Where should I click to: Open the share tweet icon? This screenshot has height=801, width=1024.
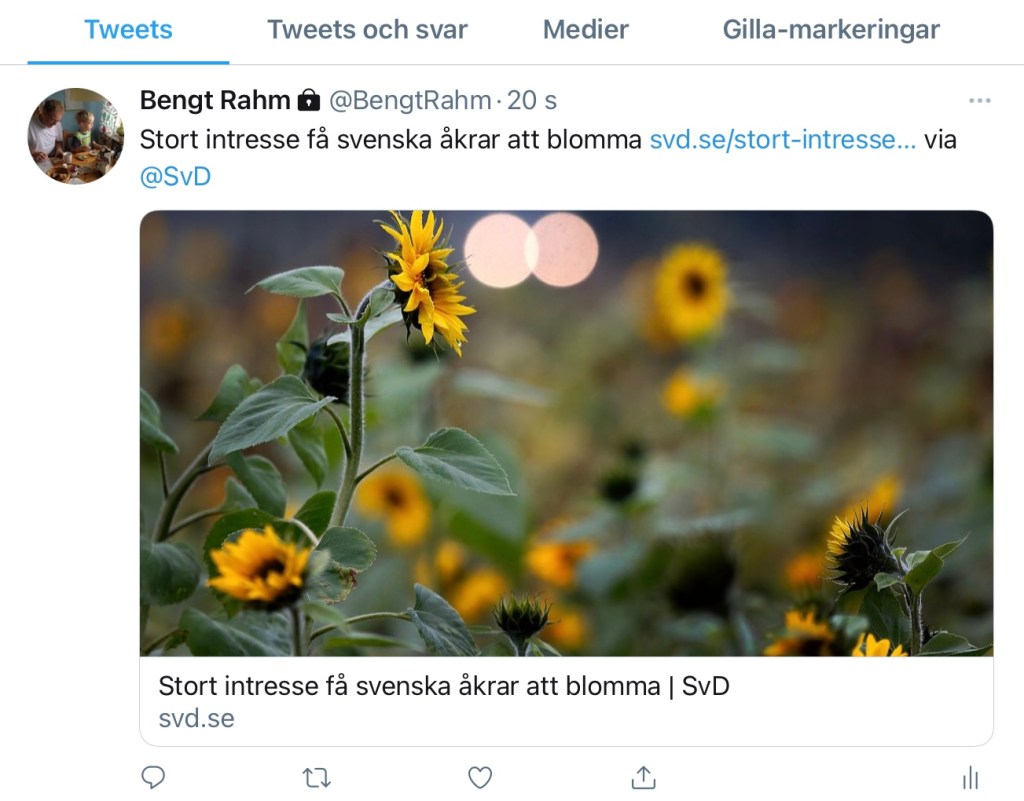pos(643,777)
